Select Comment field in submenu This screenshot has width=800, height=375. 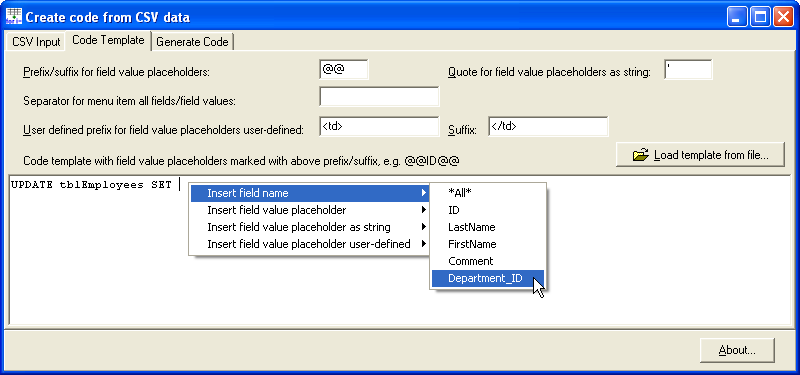click(x=488, y=261)
